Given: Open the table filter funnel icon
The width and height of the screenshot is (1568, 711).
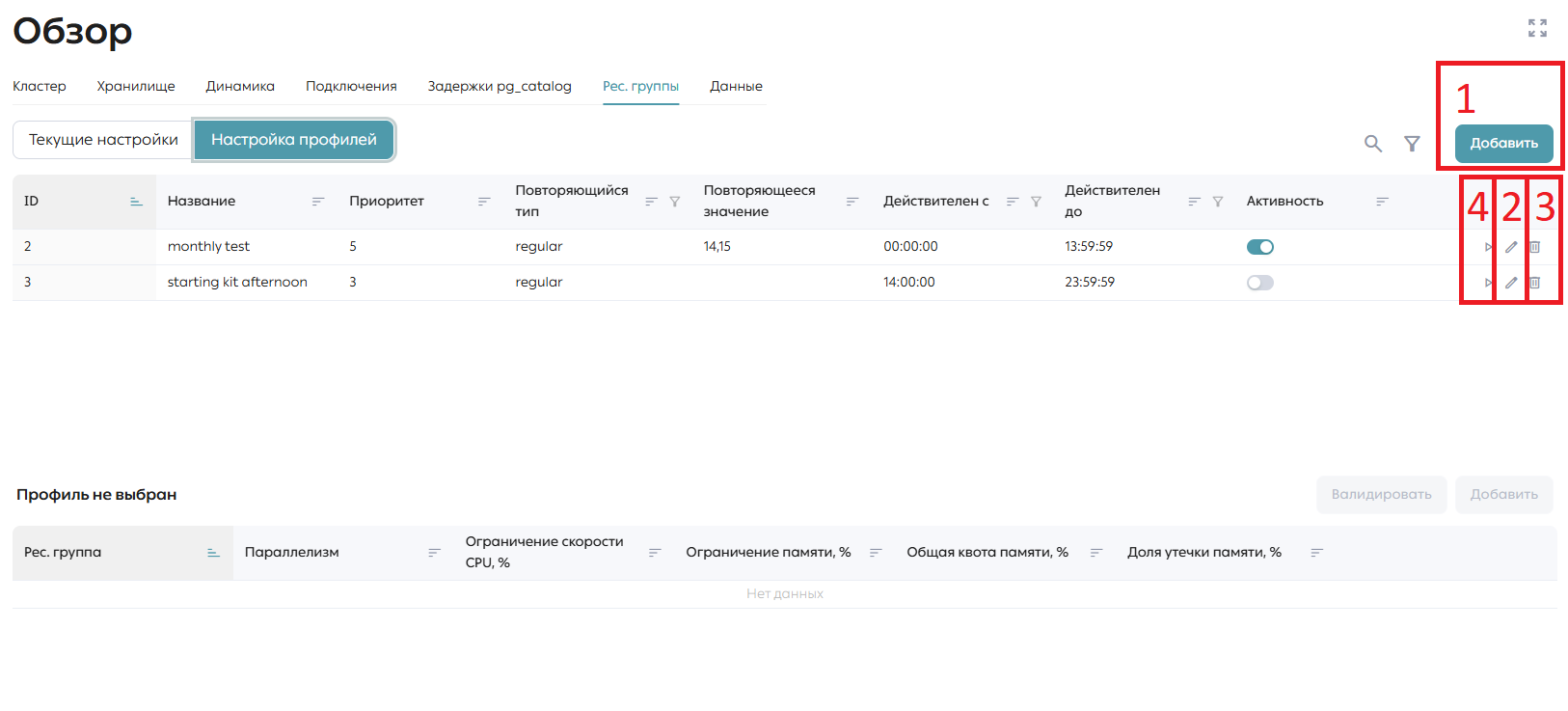Looking at the screenshot, I should tap(1412, 144).
